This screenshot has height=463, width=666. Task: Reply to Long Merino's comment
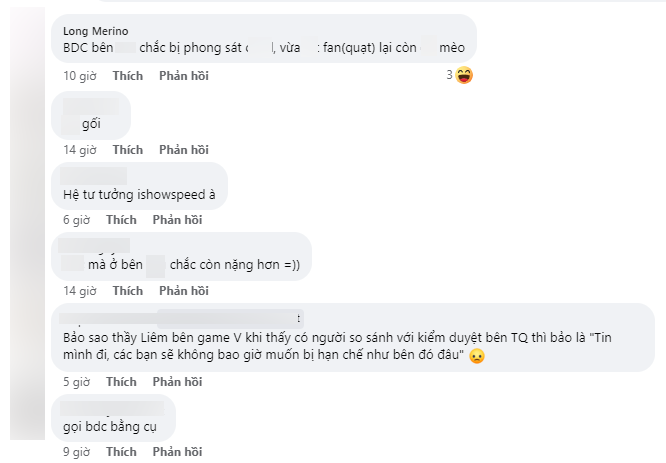[x=184, y=76]
